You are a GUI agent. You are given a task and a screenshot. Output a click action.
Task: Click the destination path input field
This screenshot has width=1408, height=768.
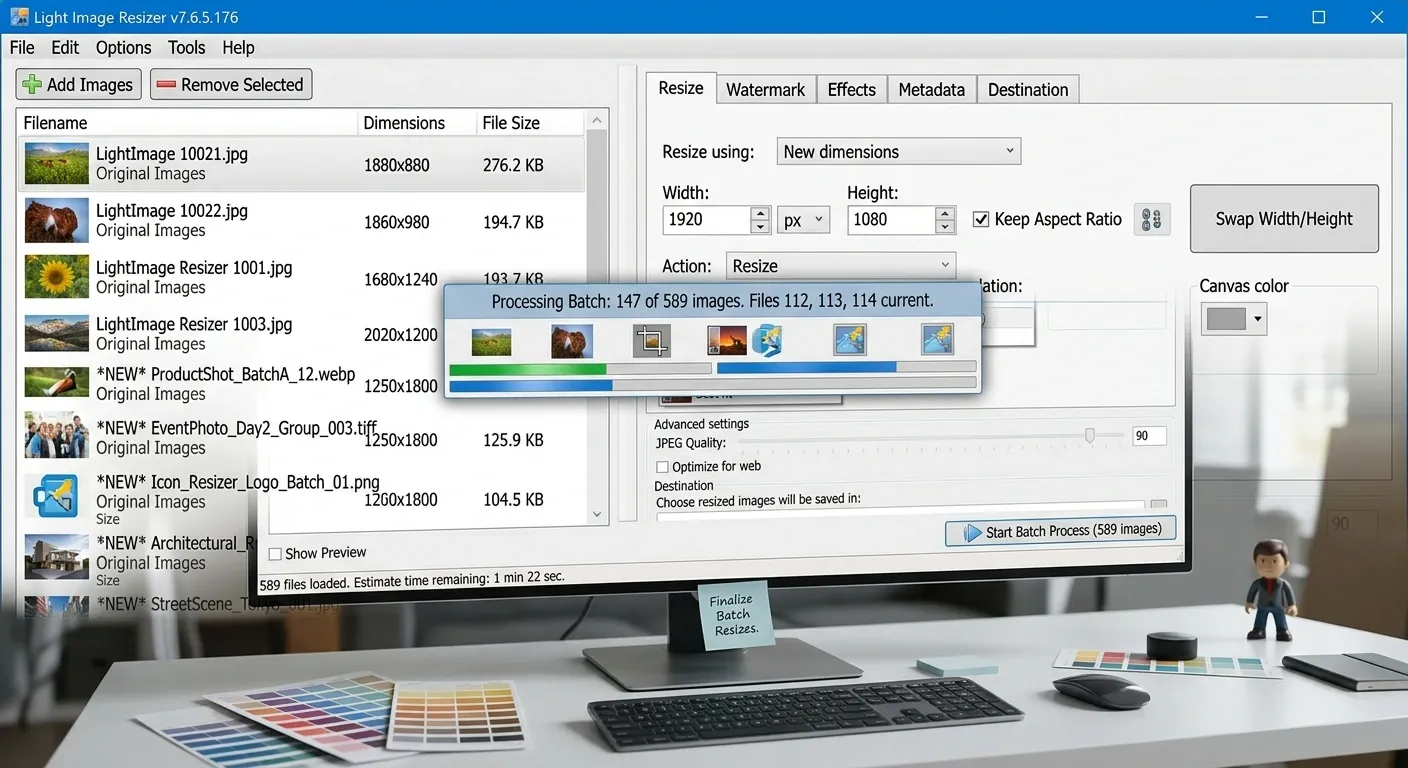900,509
